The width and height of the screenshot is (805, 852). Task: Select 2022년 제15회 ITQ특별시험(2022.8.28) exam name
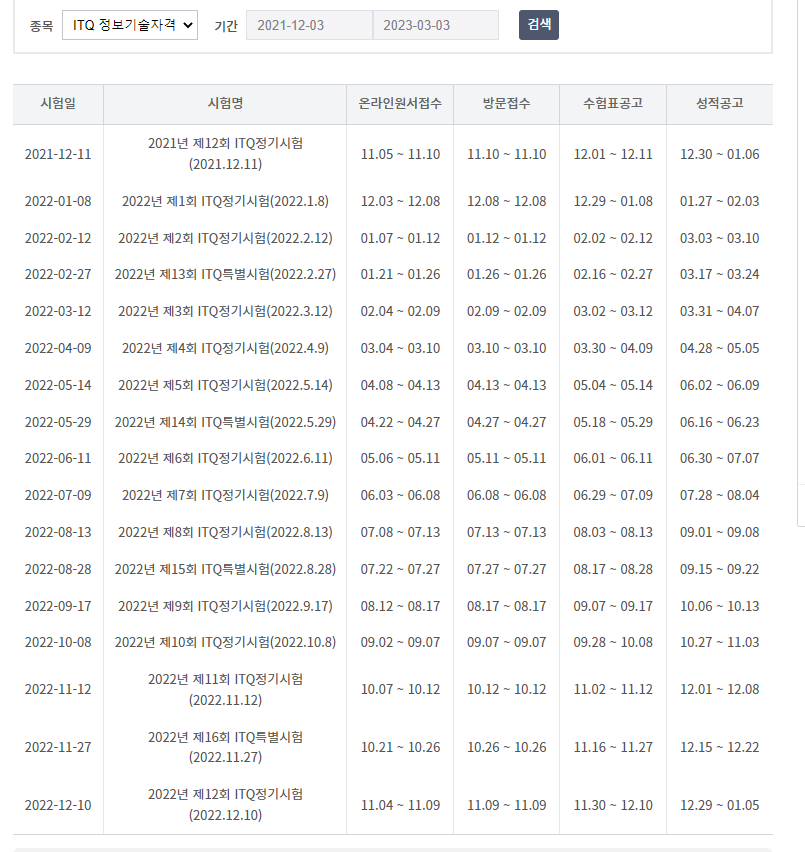(225, 569)
